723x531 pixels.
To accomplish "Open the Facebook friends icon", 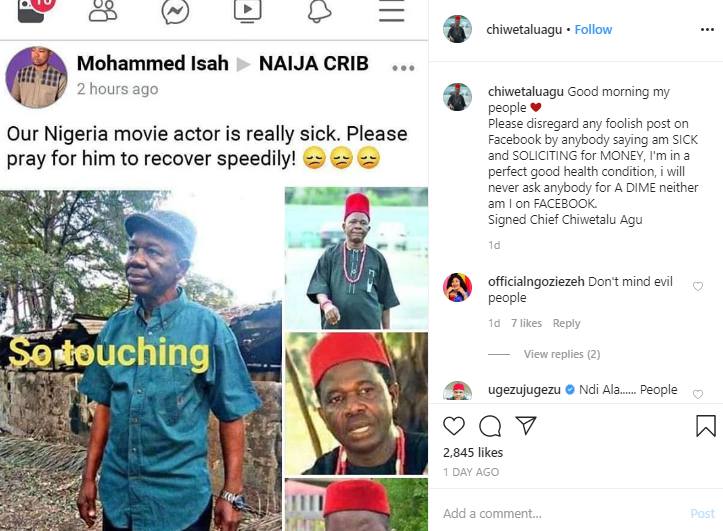I will point(103,11).
